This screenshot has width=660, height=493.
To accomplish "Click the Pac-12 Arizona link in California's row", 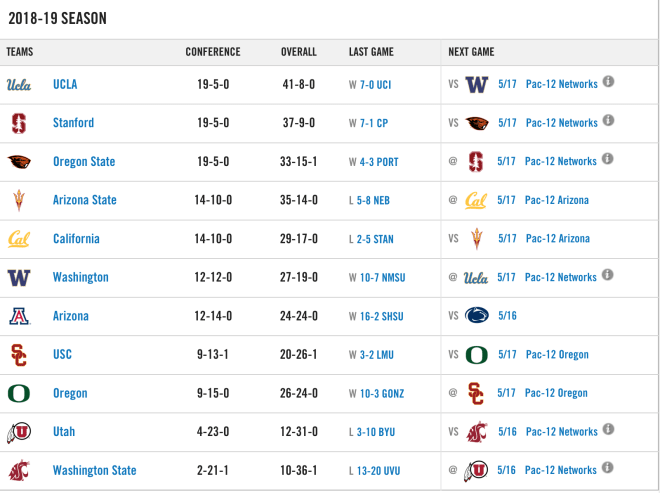I will [x=558, y=239].
